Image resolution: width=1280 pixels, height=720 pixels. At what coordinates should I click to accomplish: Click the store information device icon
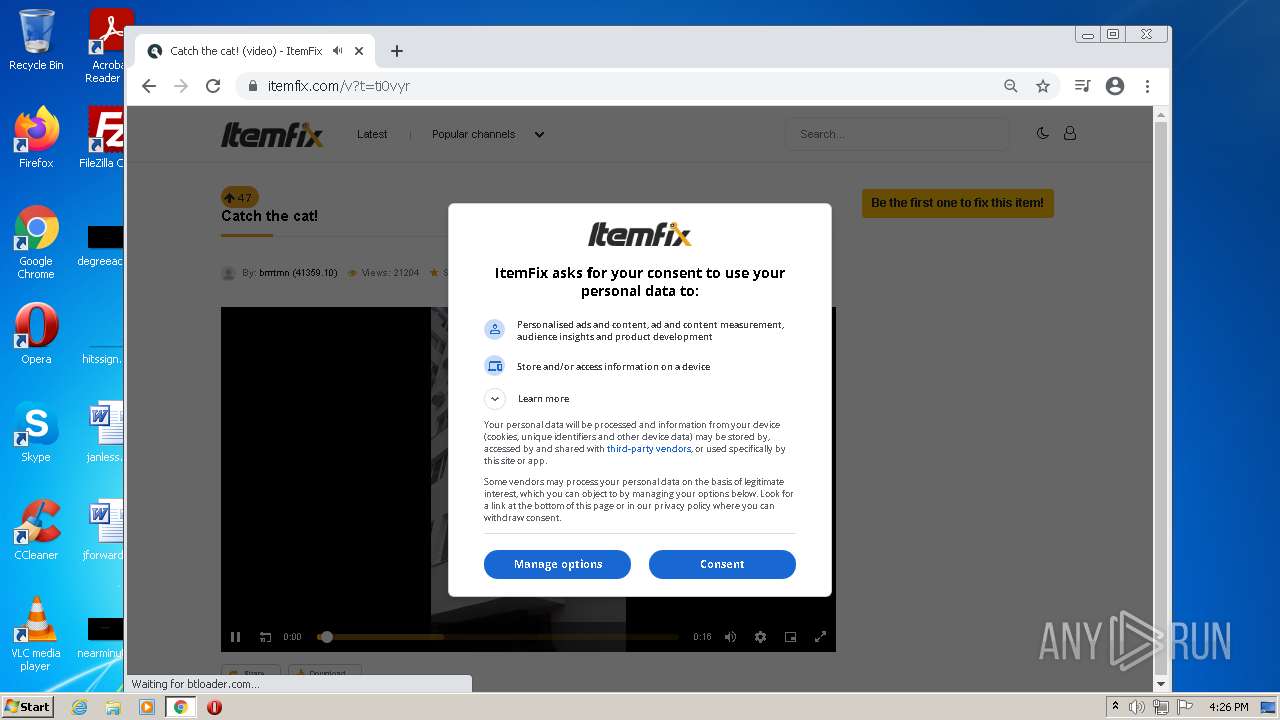coord(494,366)
